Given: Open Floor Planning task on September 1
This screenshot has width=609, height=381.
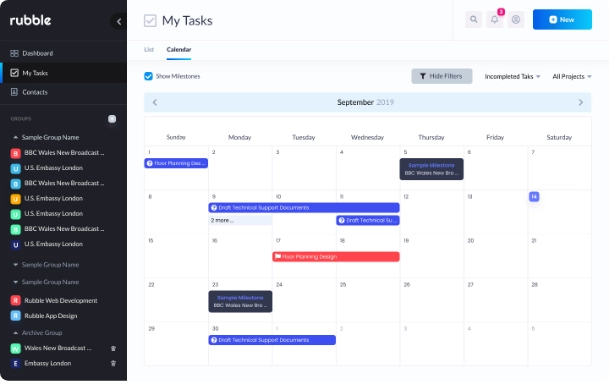Looking at the screenshot, I should point(176,163).
